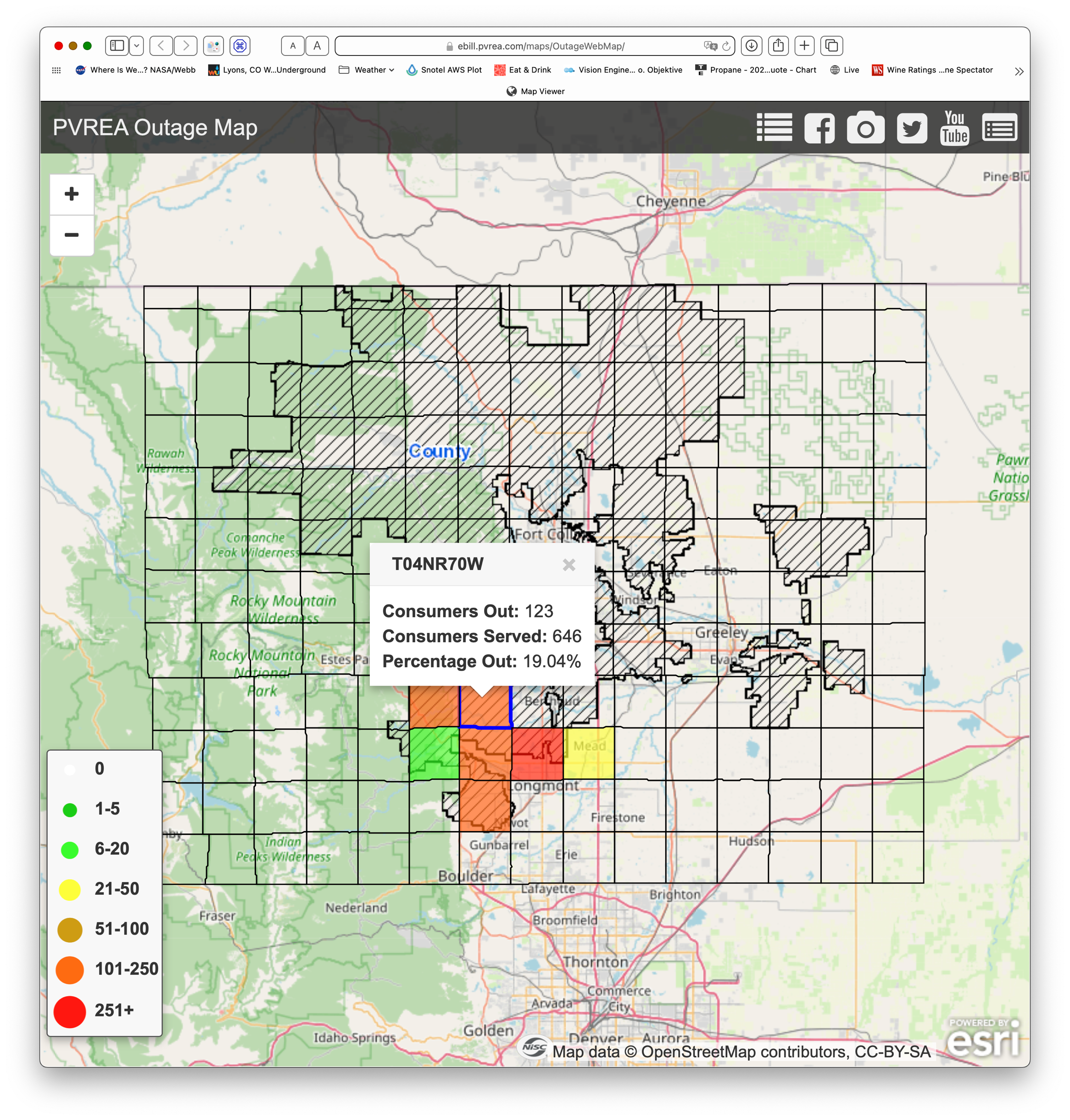Viewport: 1070px width, 1120px height.
Task: Zoom out on the outage map
Action: (x=72, y=235)
